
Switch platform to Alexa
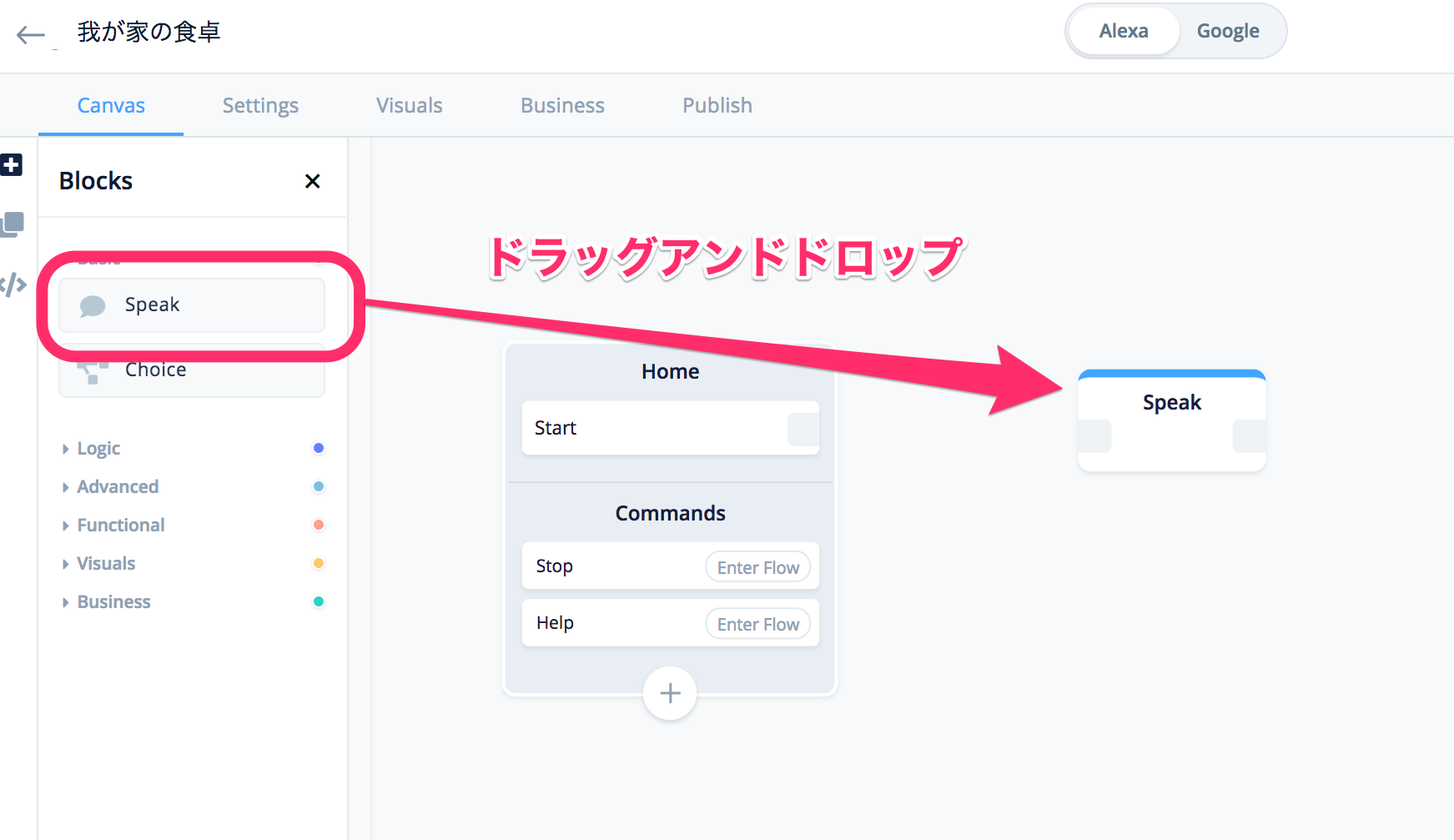click(x=1123, y=32)
